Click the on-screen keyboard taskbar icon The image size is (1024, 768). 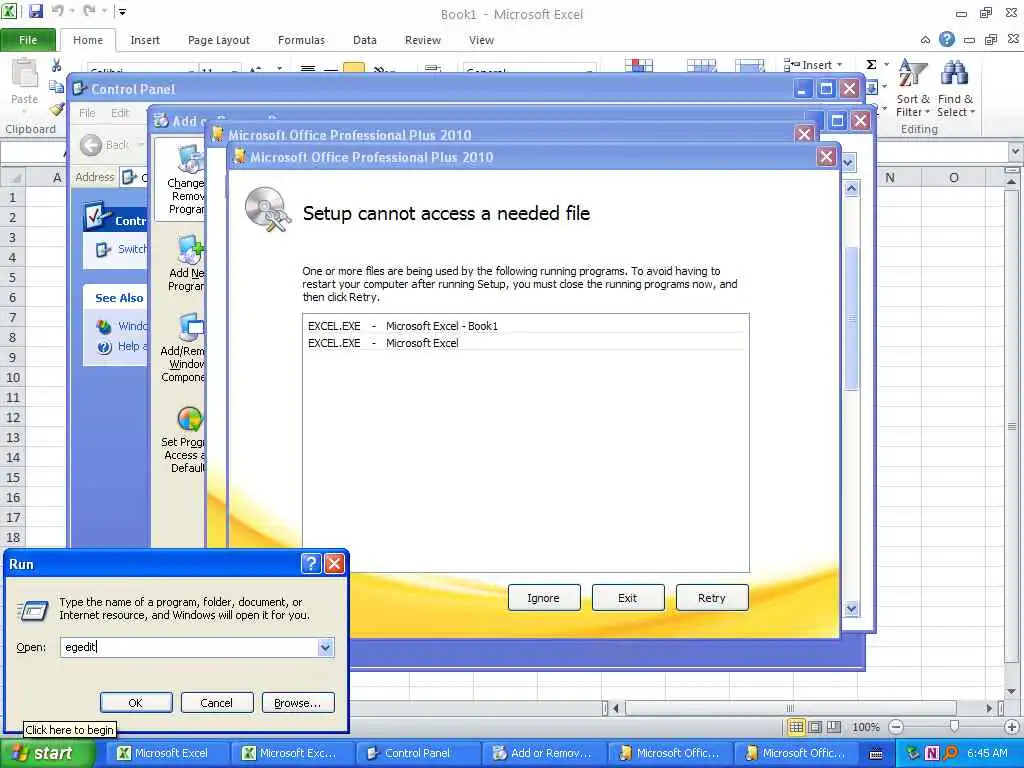click(876, 754)
